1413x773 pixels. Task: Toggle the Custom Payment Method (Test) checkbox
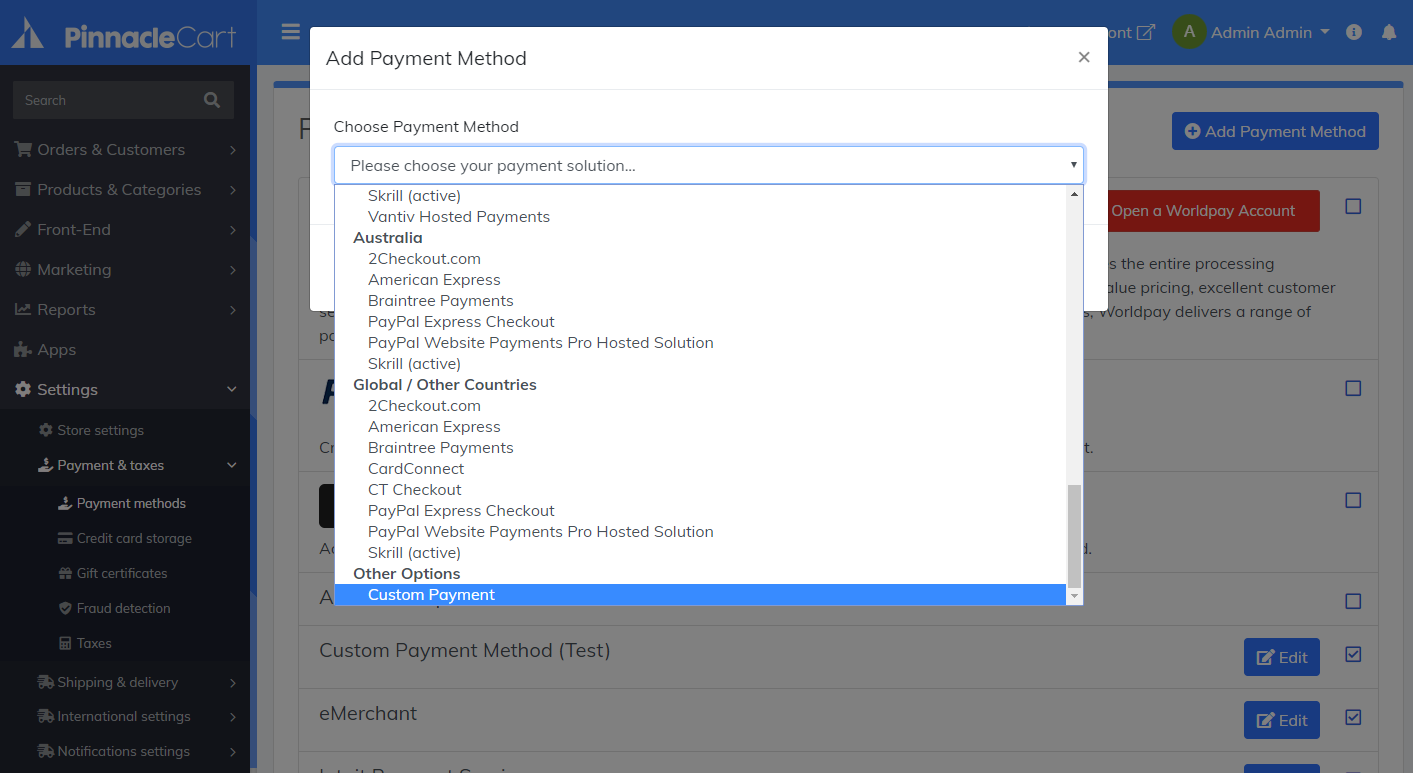tap(1353, 654)
